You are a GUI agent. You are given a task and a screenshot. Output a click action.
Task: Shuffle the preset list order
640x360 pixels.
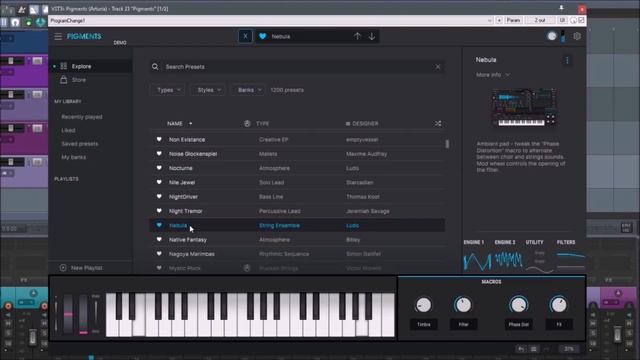[x=438, y=124]
